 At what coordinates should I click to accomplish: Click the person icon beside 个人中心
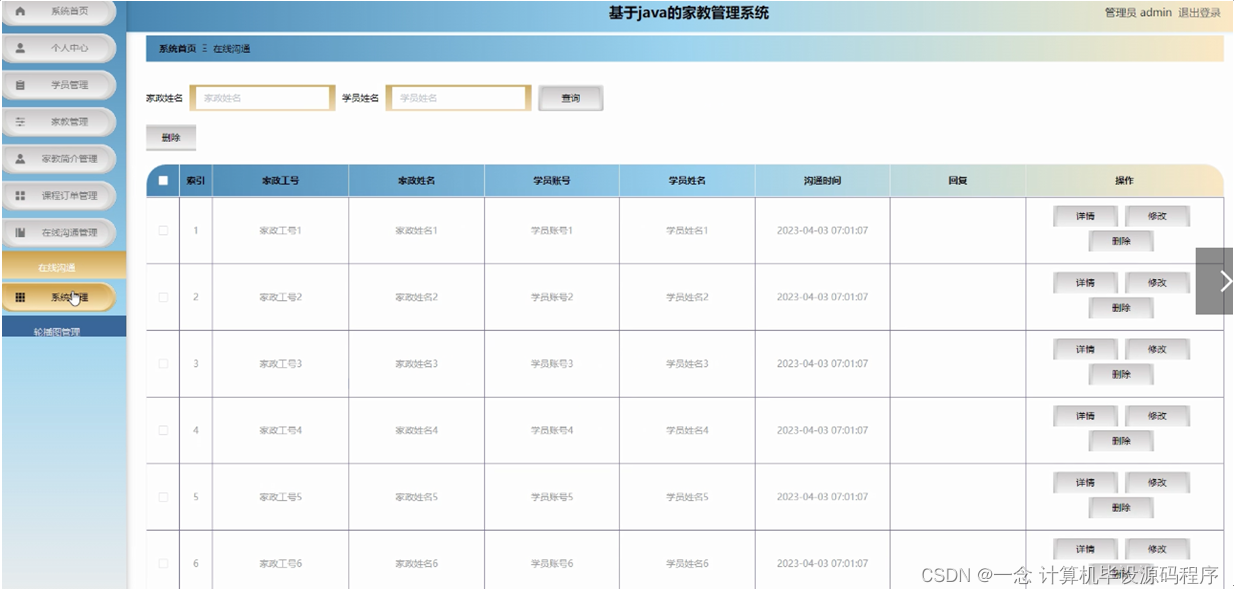(20, 47)
